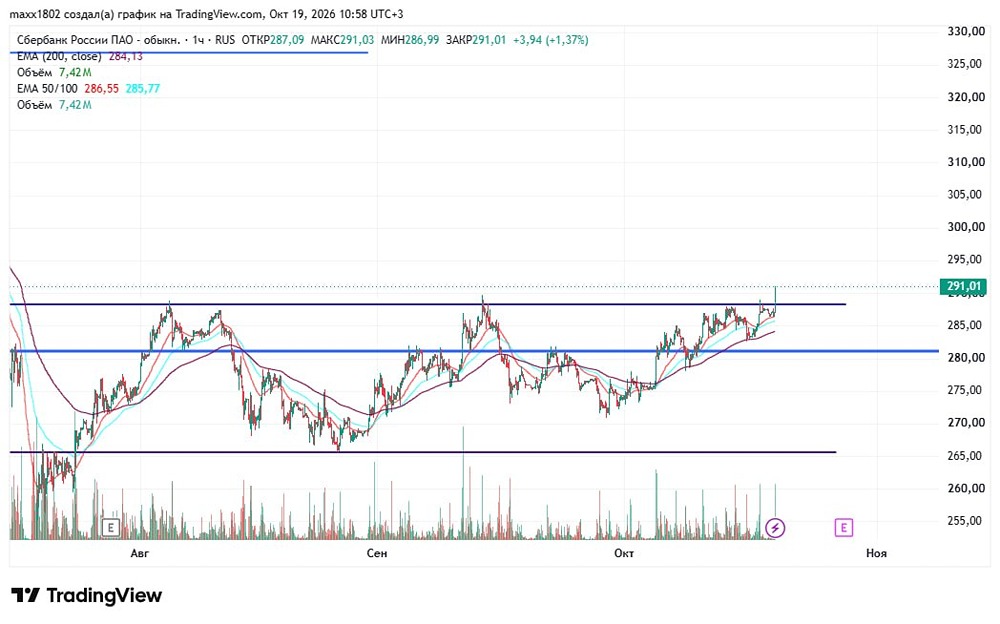The width and height of the screenshot is (1000, 624).
Task: Click the 330,00 price axis label
Action: [x=966, y=31]
